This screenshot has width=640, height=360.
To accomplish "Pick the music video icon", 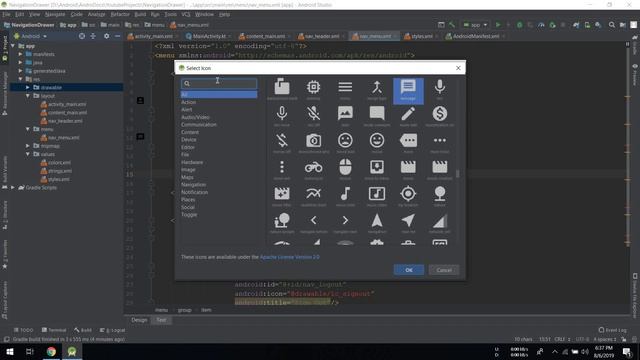I will pyautogui.click(x=377, y=194).
